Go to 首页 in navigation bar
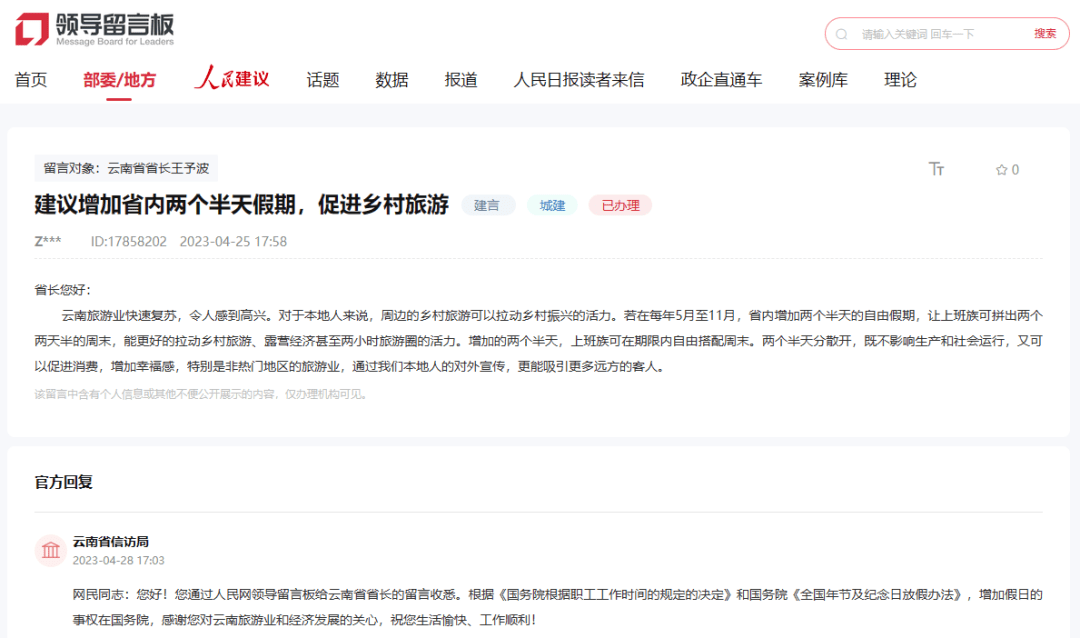Screen dimensions: 1080x638 (x=31, y=80)
